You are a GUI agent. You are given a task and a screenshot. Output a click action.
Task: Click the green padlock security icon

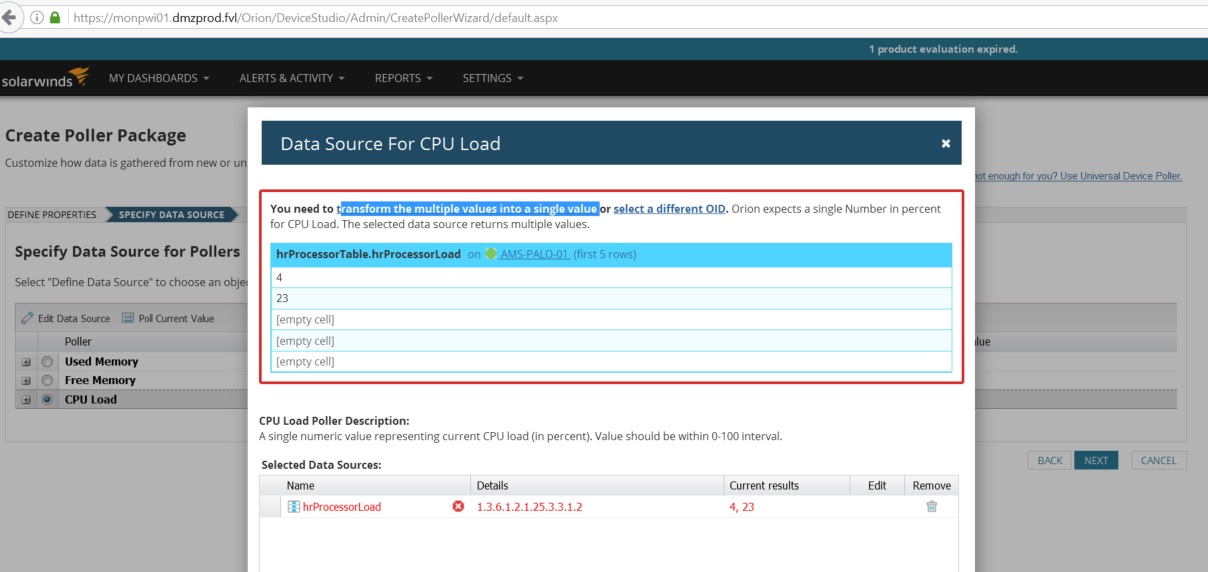click(x=55, y=18)
